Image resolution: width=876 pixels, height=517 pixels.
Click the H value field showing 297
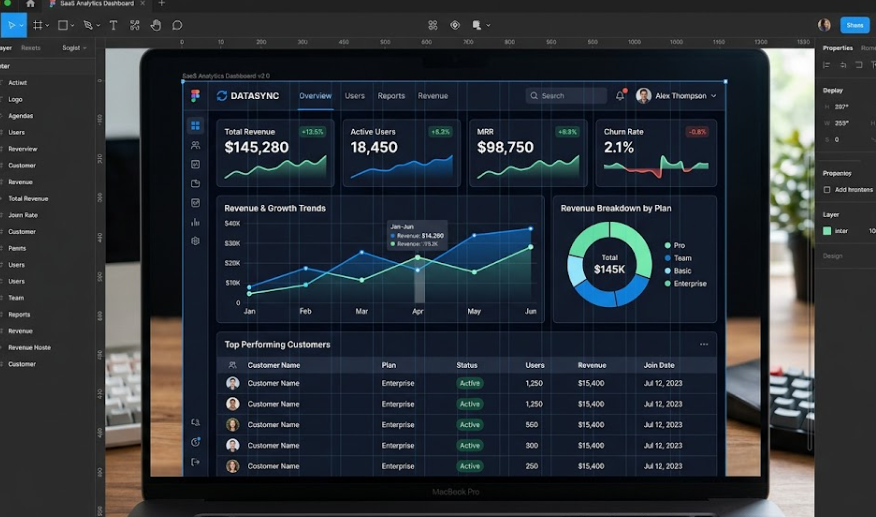842,107
